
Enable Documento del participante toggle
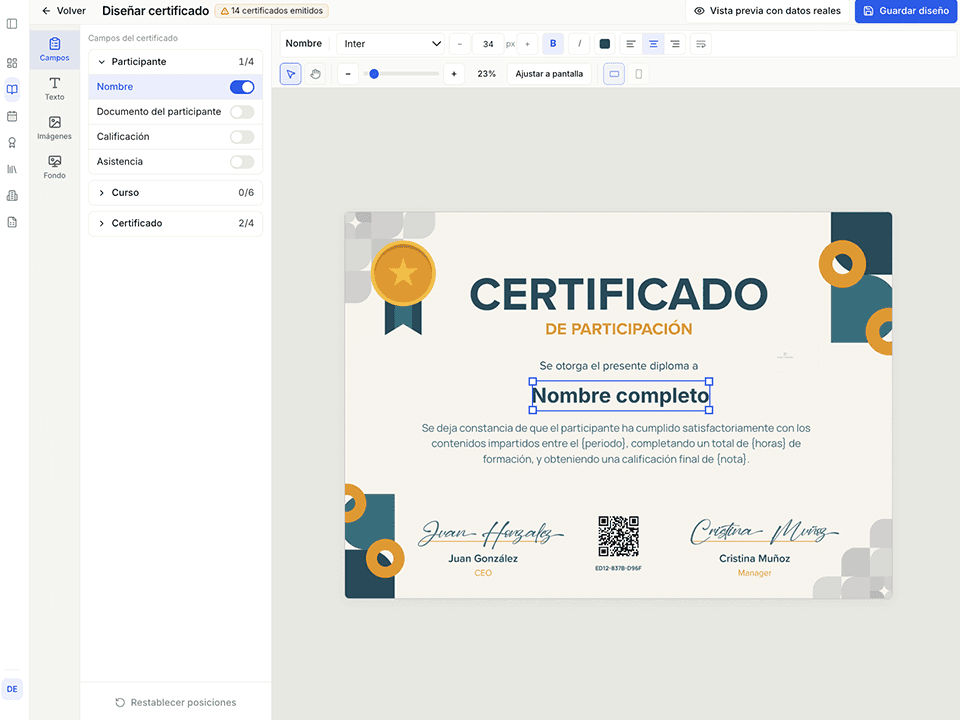point(242,112)
